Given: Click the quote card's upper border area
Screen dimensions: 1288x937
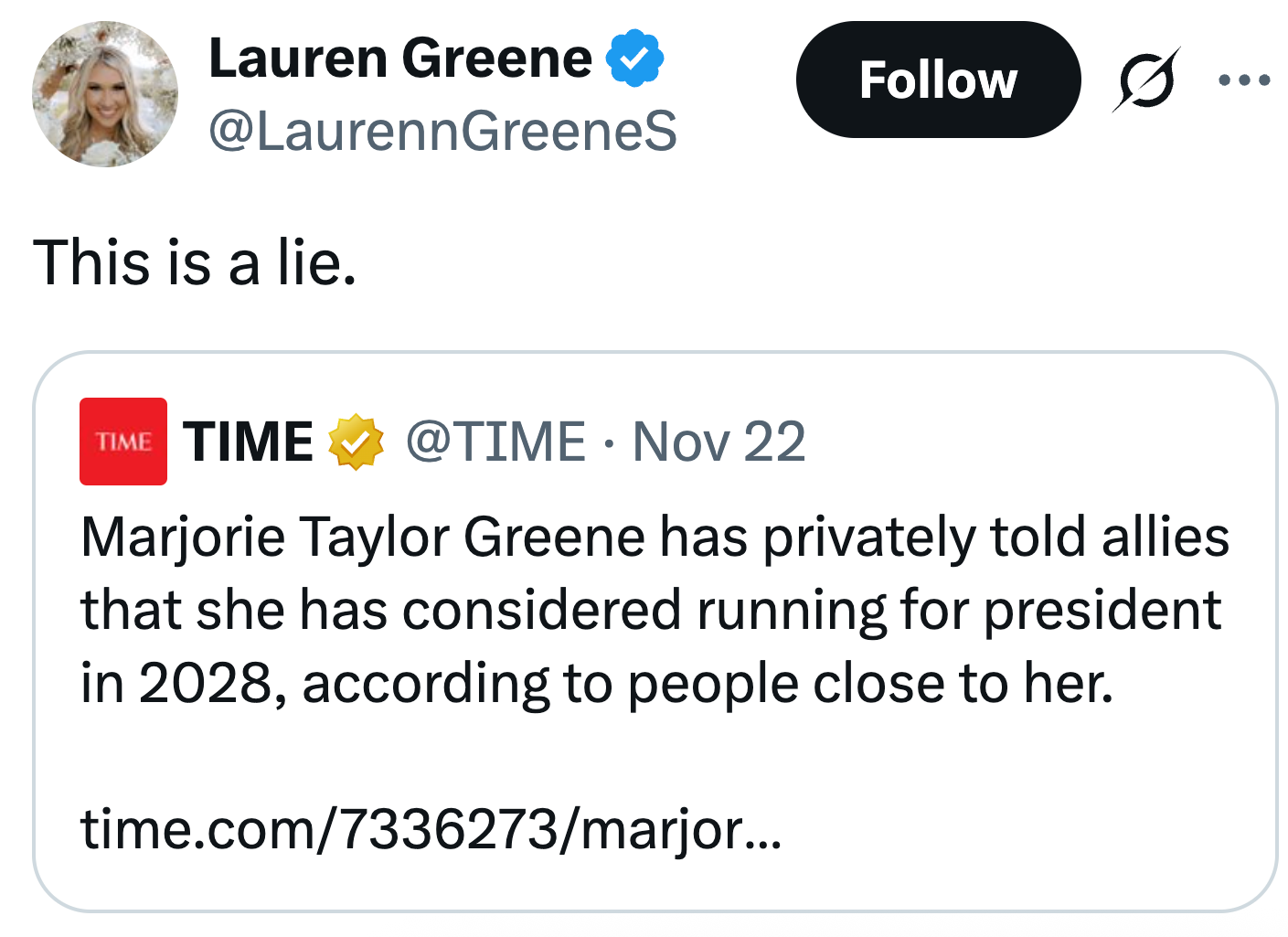Looking at the screenshot, I should pyautogui.click(x=649, y=355).
